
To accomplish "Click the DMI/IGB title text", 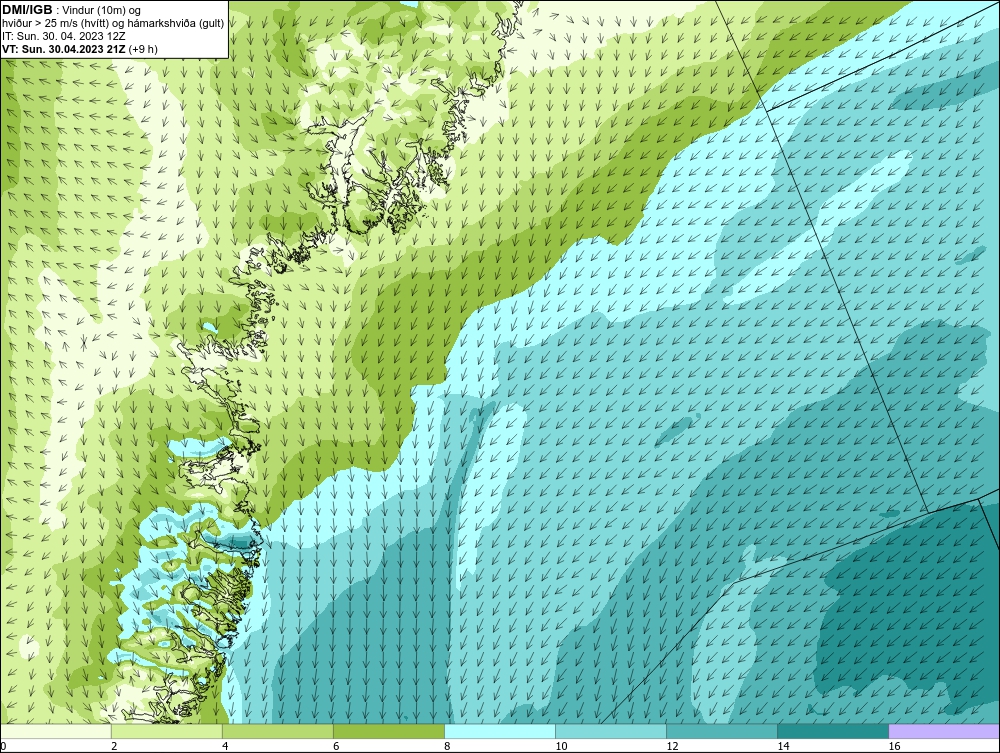I will point(27,10).
